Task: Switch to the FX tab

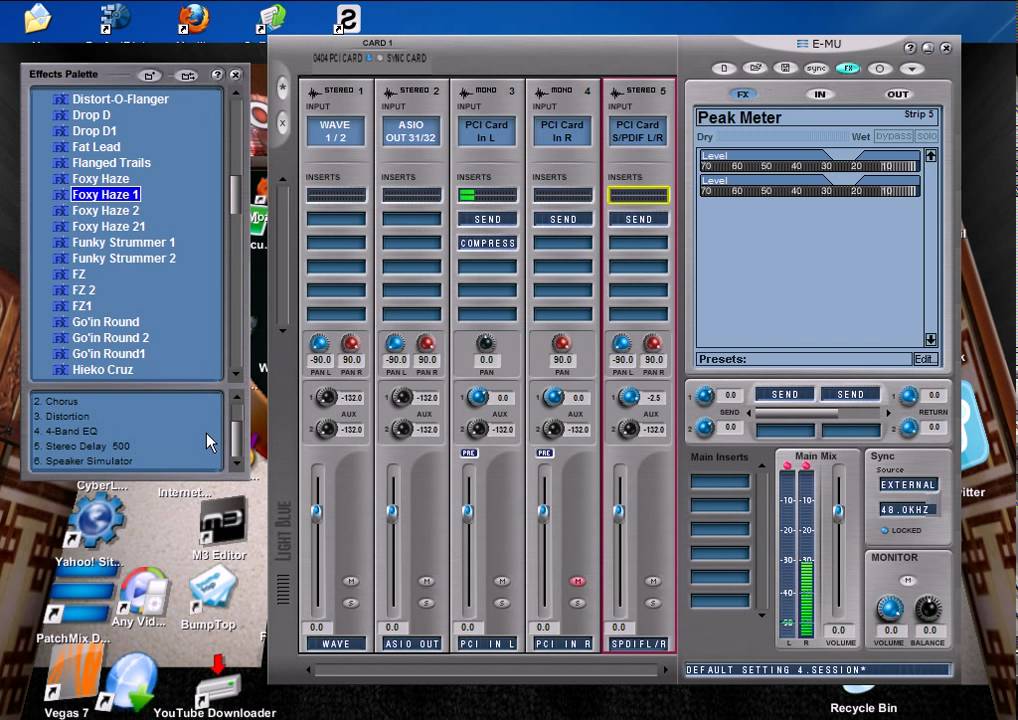Action: 743,94
